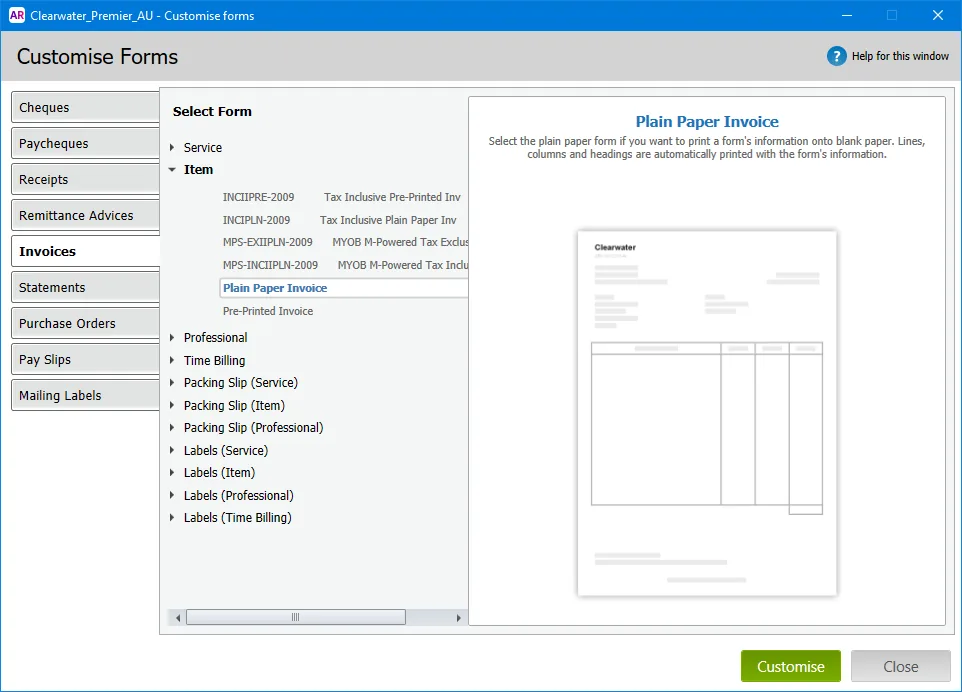Click 'Tax Inclusive Pre-Printed Inv' description text
962x692 pixels.
tap(392, 197)
